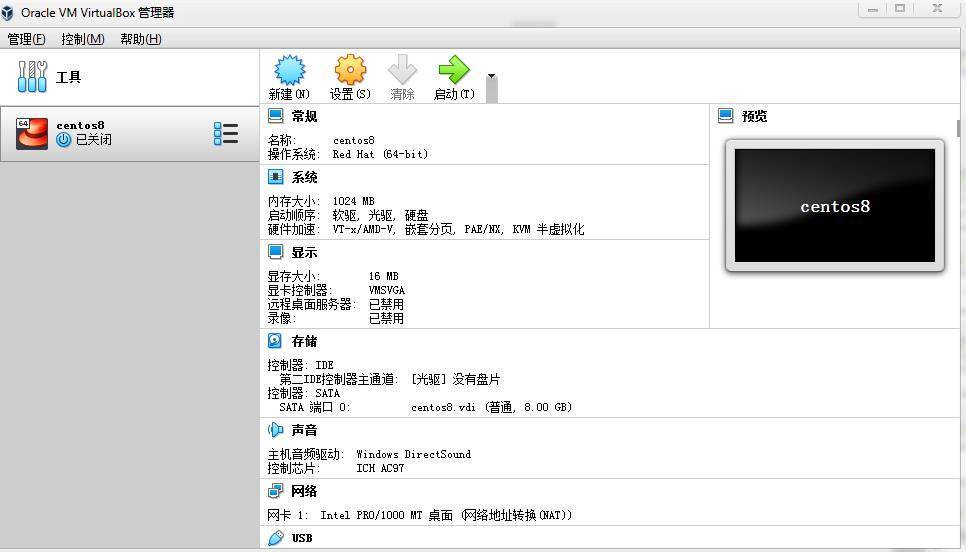Click the 控制器: IDE label
This screenshot has height=552, width=966.
300,365
